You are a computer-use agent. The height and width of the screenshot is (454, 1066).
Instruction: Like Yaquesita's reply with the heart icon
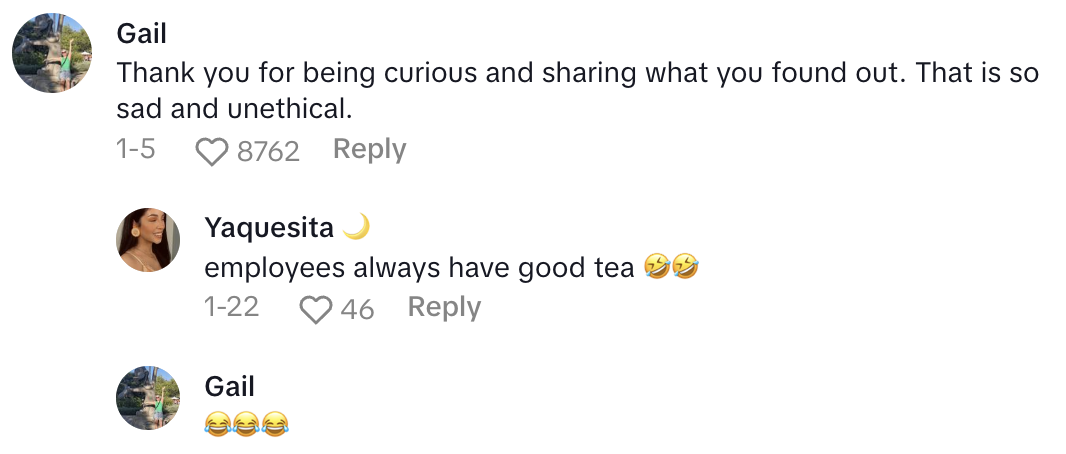316,309
